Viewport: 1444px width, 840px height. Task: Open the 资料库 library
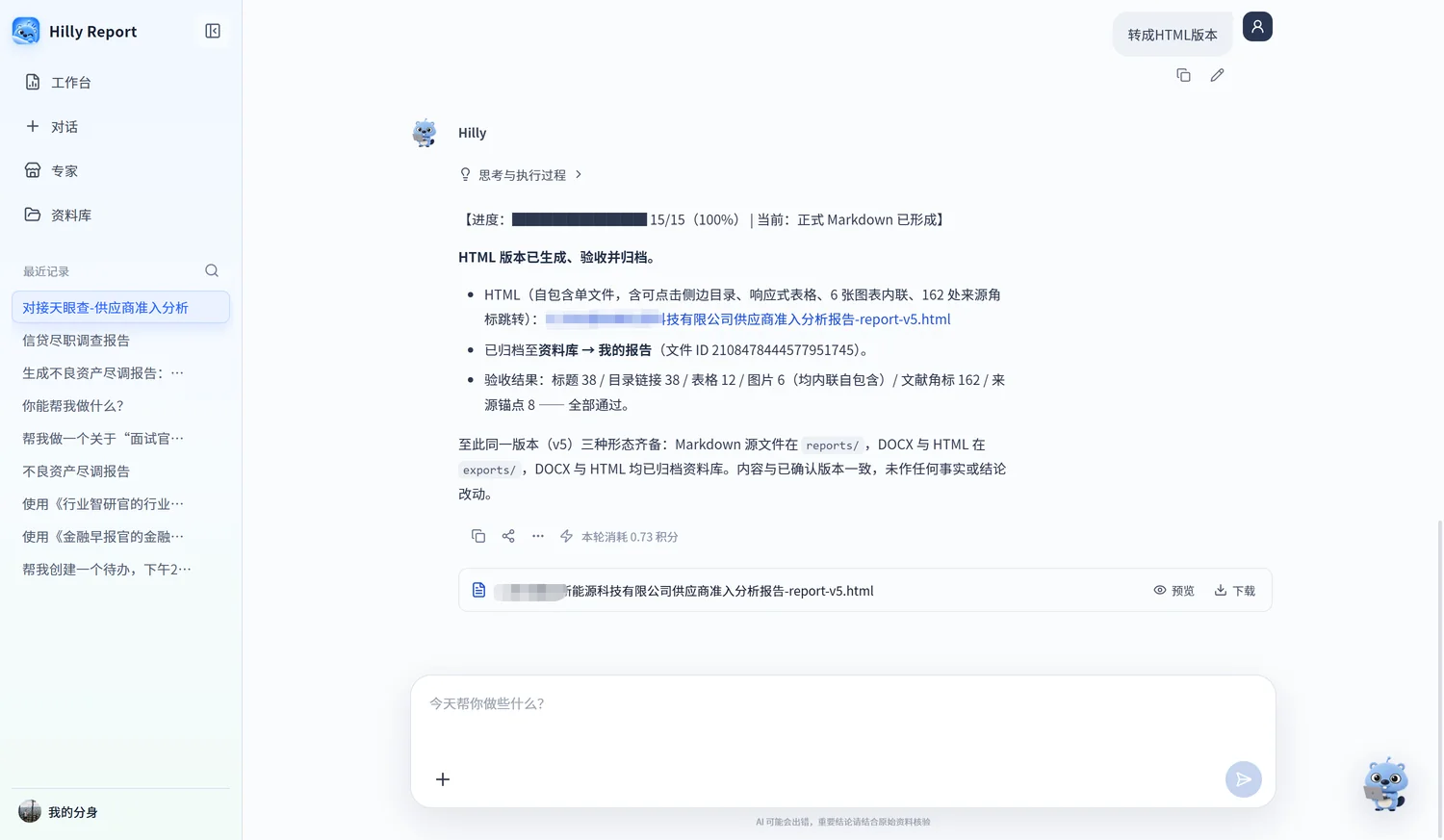(120, 215)
